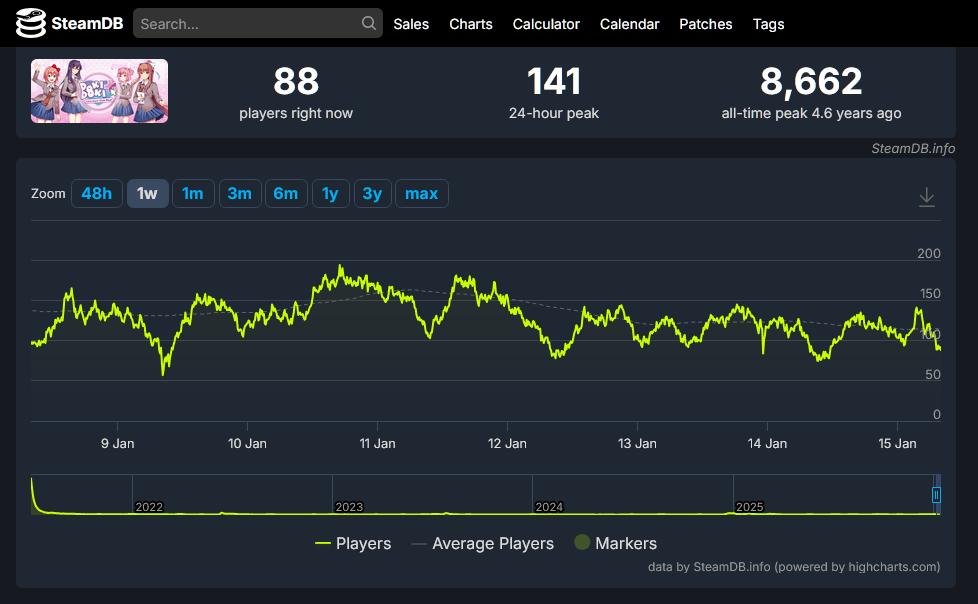Toggle the Markers series in legend

[616, 543]
